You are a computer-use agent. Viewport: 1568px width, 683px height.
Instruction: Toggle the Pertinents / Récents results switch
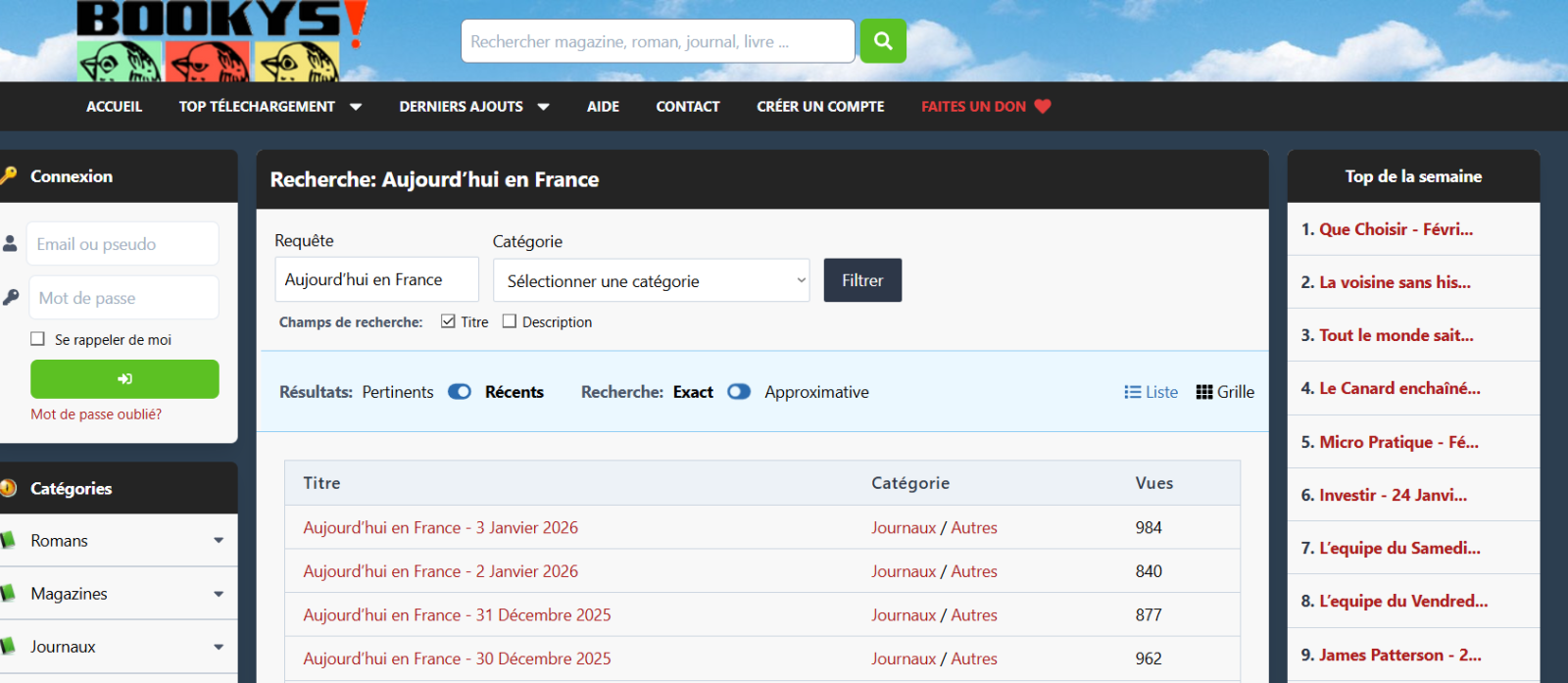pyautogui.click(x=460, y=392)
